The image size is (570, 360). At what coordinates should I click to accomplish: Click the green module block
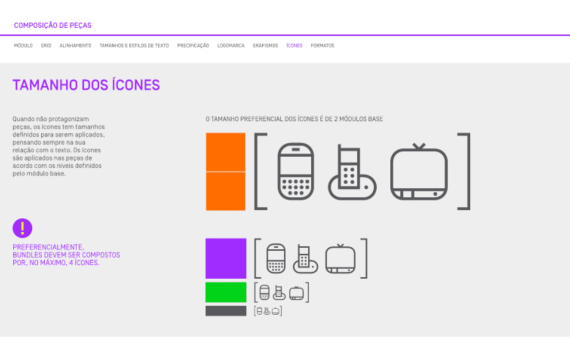click(226, 292)
